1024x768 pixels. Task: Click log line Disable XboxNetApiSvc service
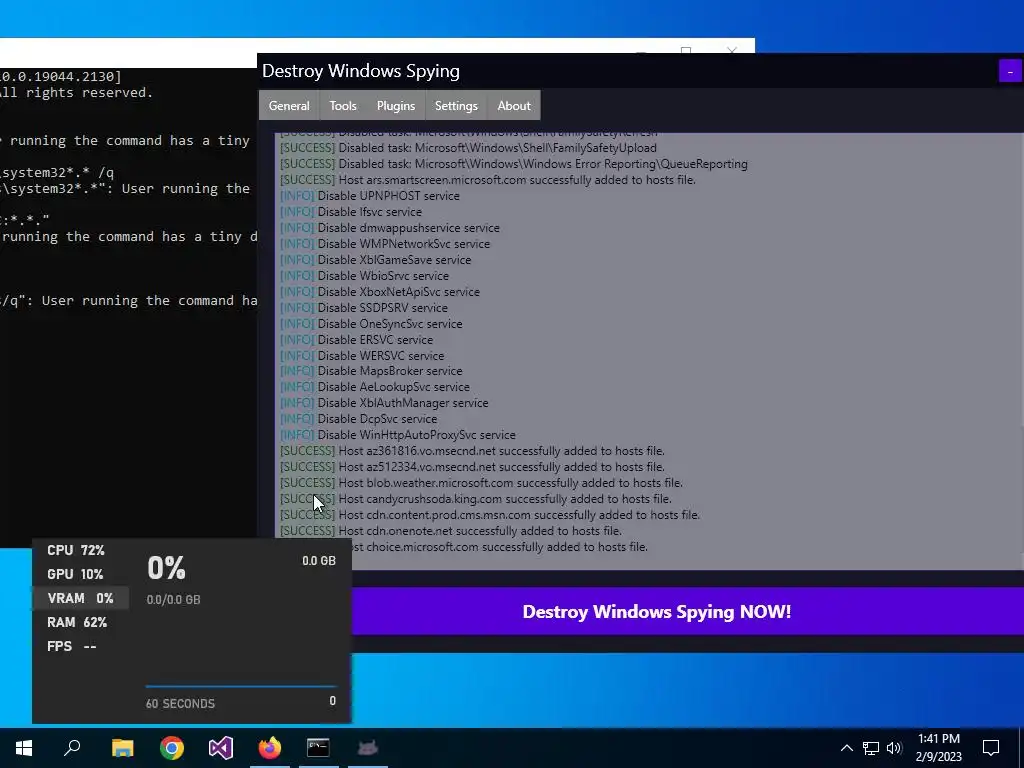(380, 292)
